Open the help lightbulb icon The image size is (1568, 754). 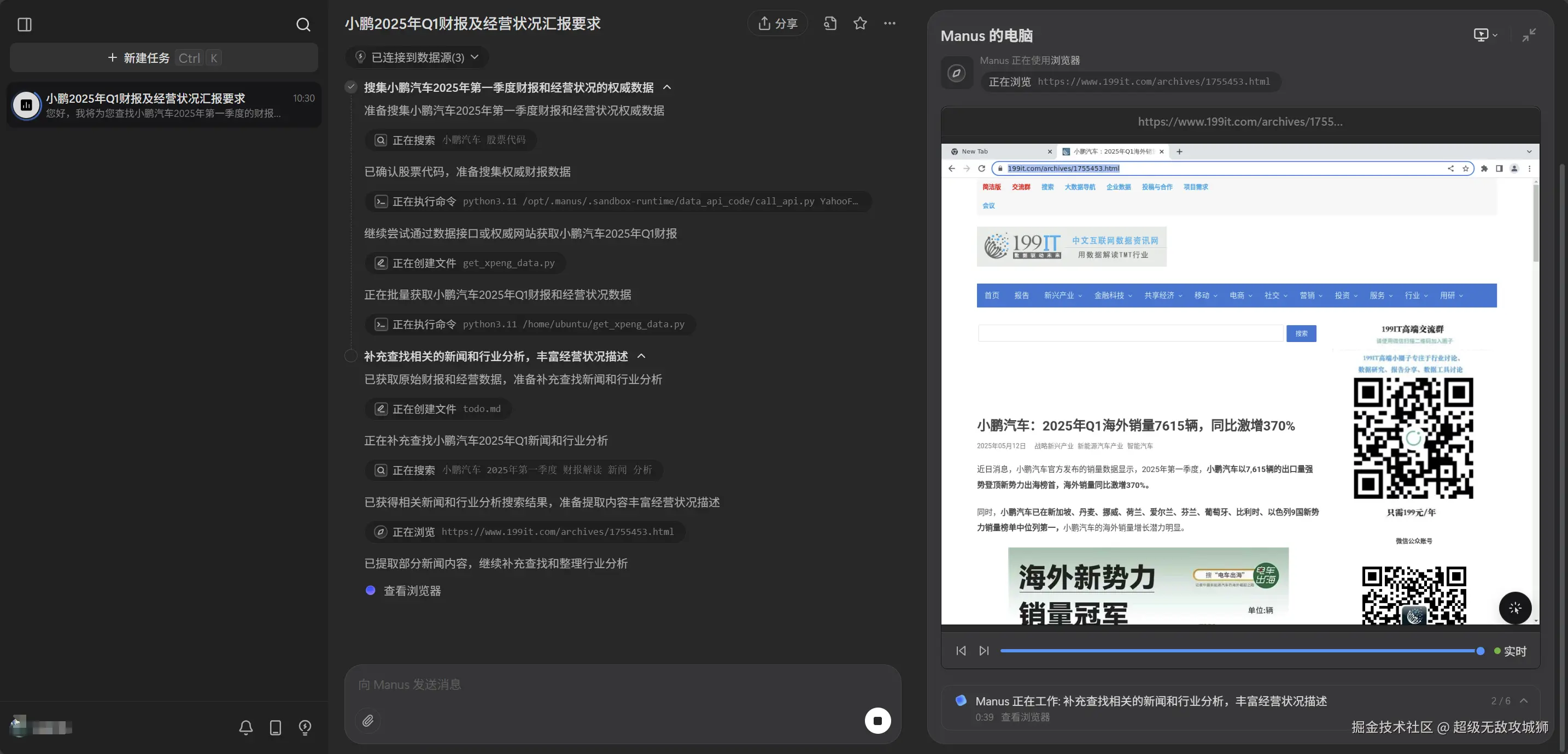[x=305, y=727]
